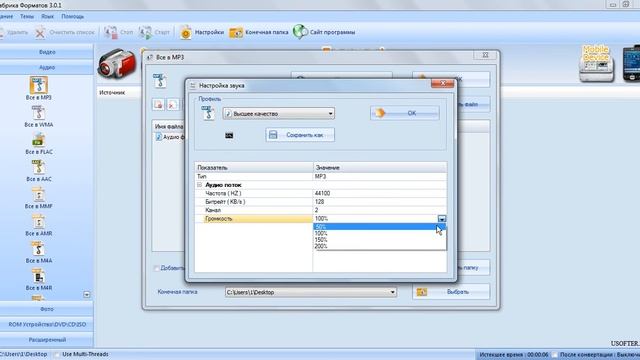
Task: Click the Битрейт value 128
Action: point(380,202)
